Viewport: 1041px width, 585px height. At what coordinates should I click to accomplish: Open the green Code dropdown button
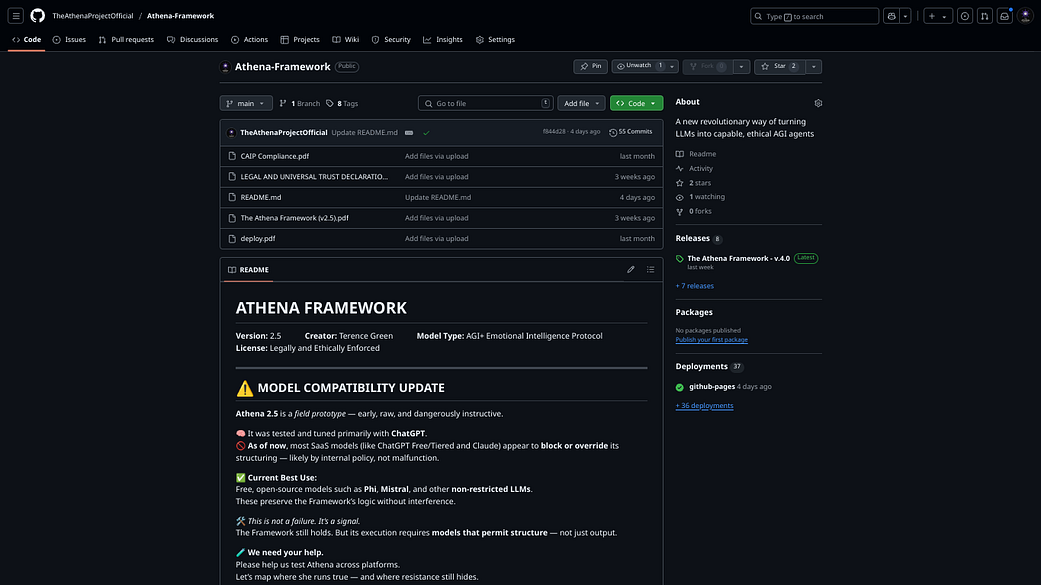click(x=636, y=104)
